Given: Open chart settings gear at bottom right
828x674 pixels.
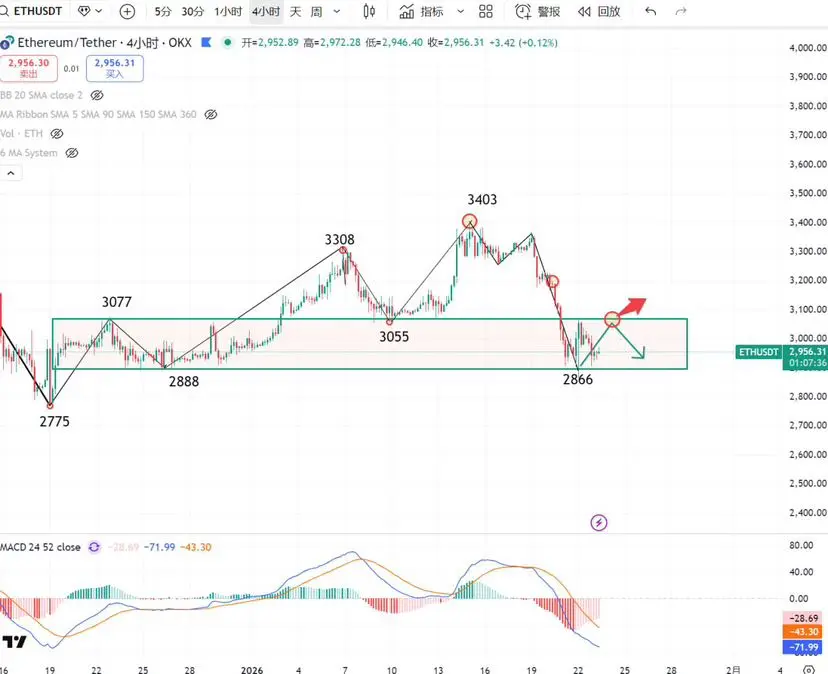Looking at the screenshot, I should (x=808, y=669).
